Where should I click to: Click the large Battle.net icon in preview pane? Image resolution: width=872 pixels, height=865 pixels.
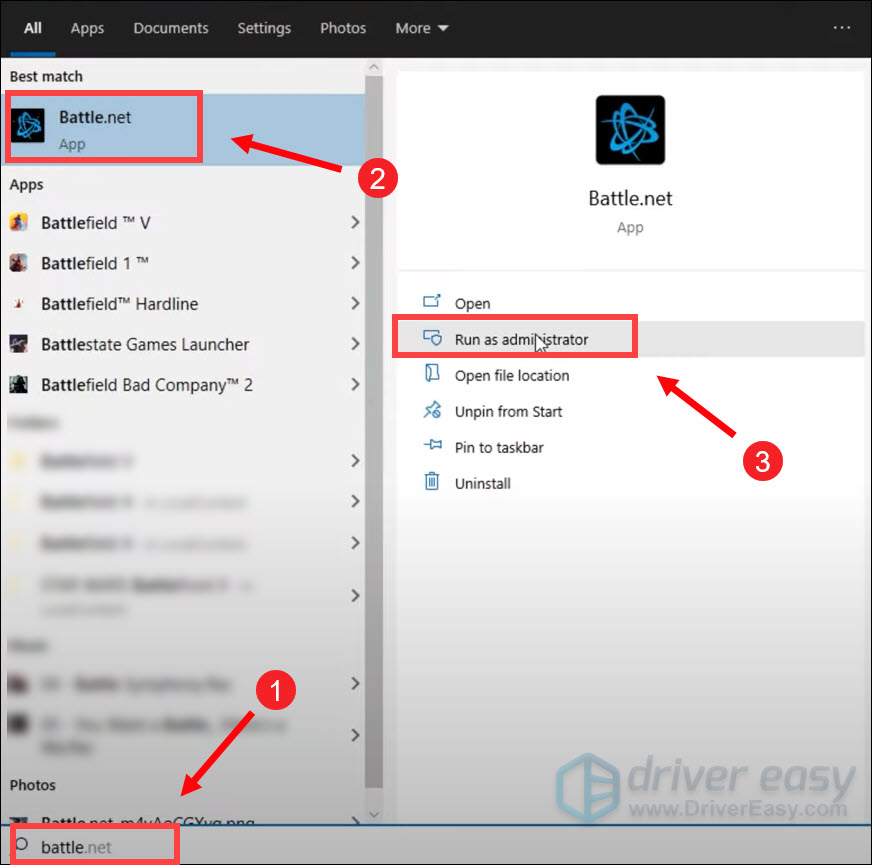[630, 130]
